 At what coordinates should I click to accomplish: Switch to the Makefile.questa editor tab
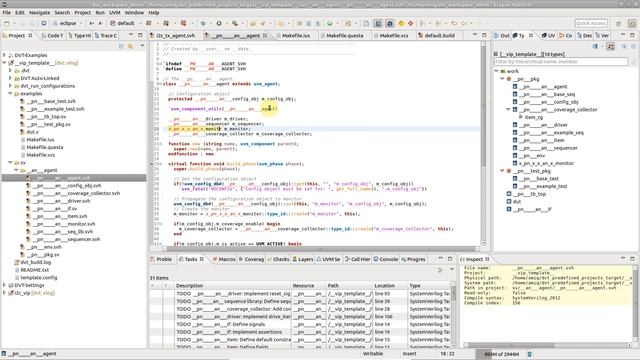pos(345,36)
